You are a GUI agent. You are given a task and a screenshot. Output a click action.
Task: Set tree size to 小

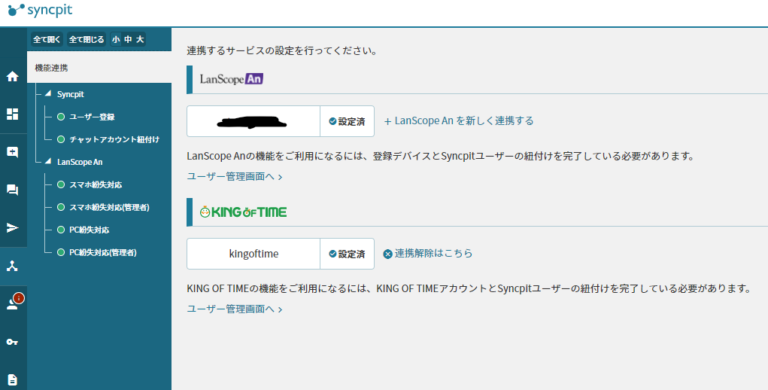point(116,40)
